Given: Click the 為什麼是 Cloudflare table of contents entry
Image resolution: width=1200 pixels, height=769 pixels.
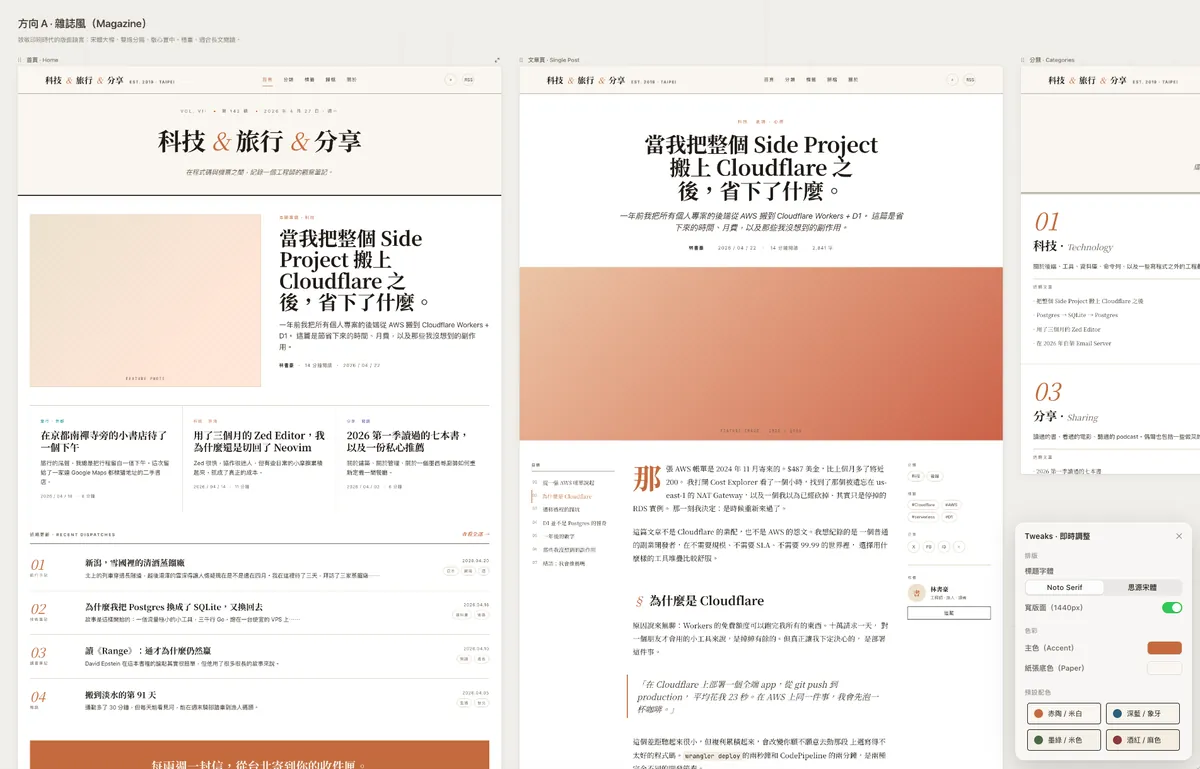Looking at the screenshot, I should click(565, 496).
